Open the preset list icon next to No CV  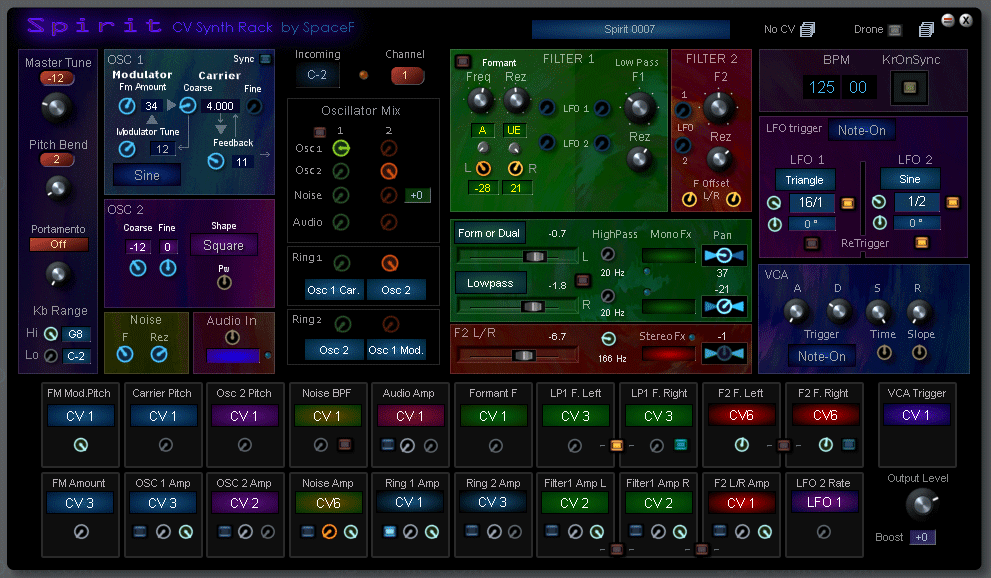pos(807,29)
